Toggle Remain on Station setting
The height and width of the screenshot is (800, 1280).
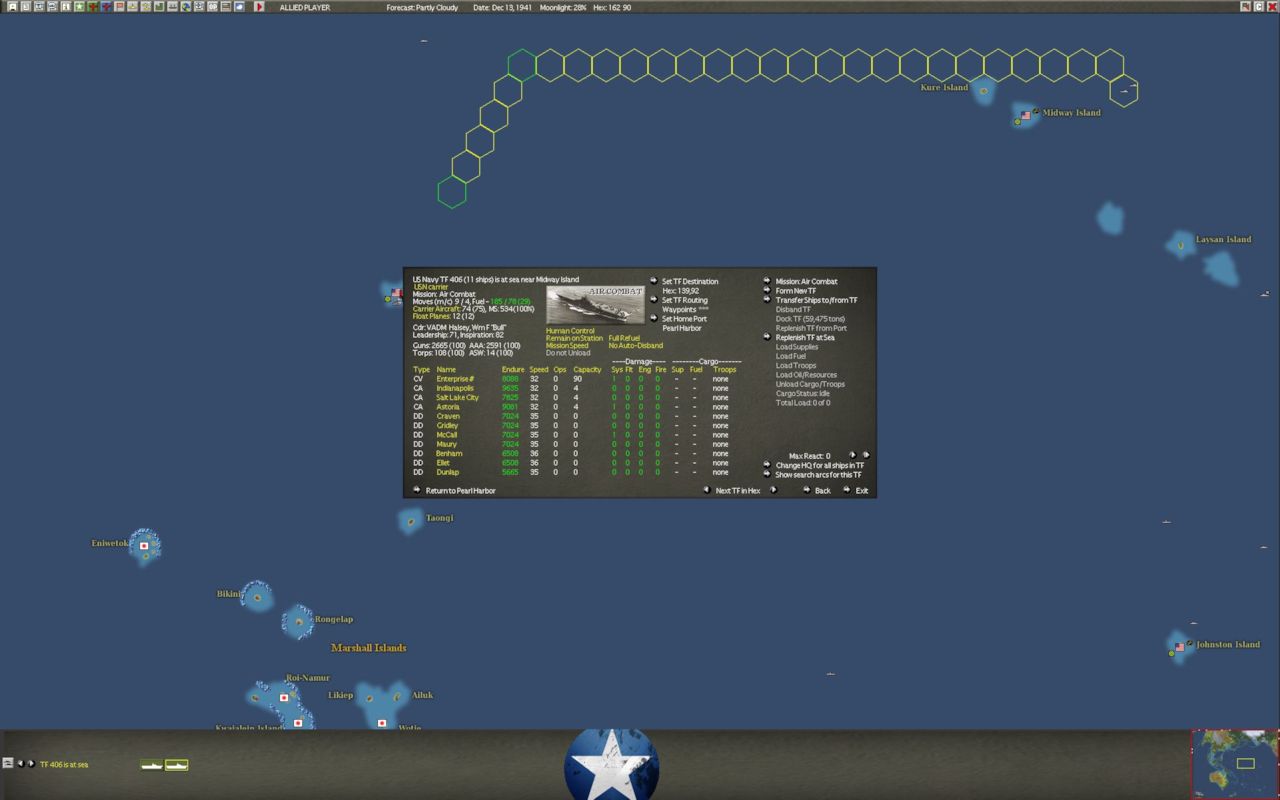(x=575, y=338)
